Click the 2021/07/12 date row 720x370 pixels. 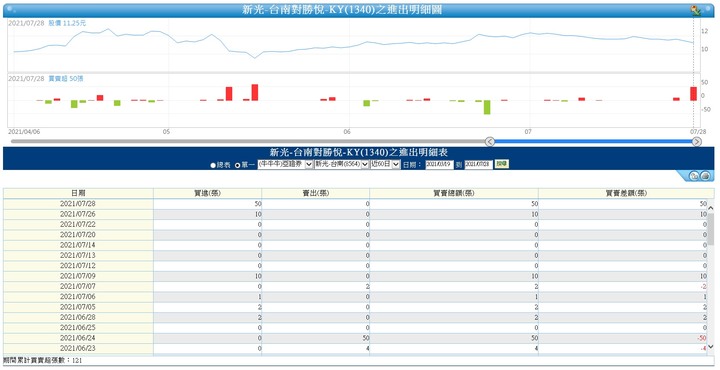click(78, 266)
